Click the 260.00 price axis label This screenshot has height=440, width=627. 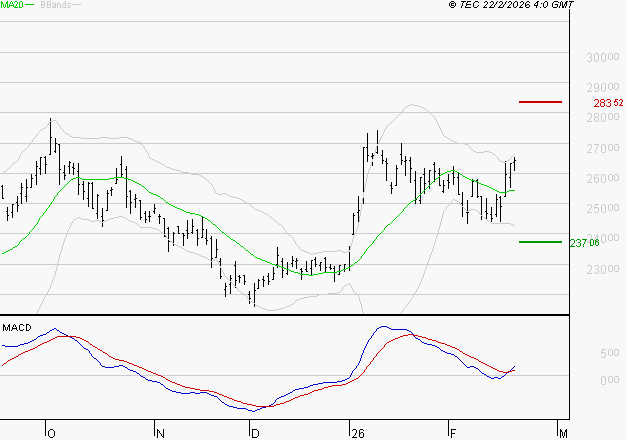pyautogui.click(x=603, y=178)
